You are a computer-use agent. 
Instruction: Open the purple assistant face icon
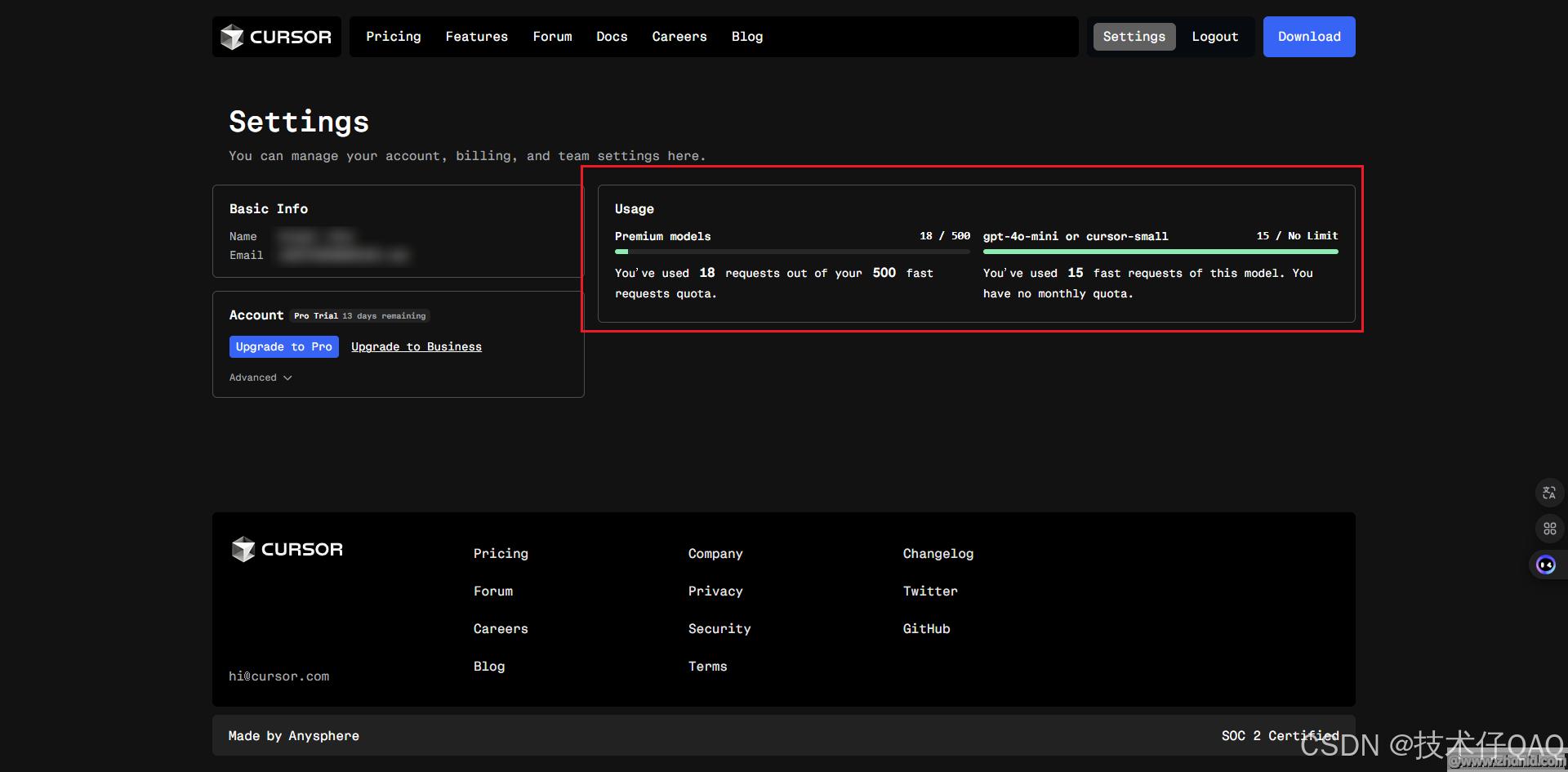tap(1546, 564)
